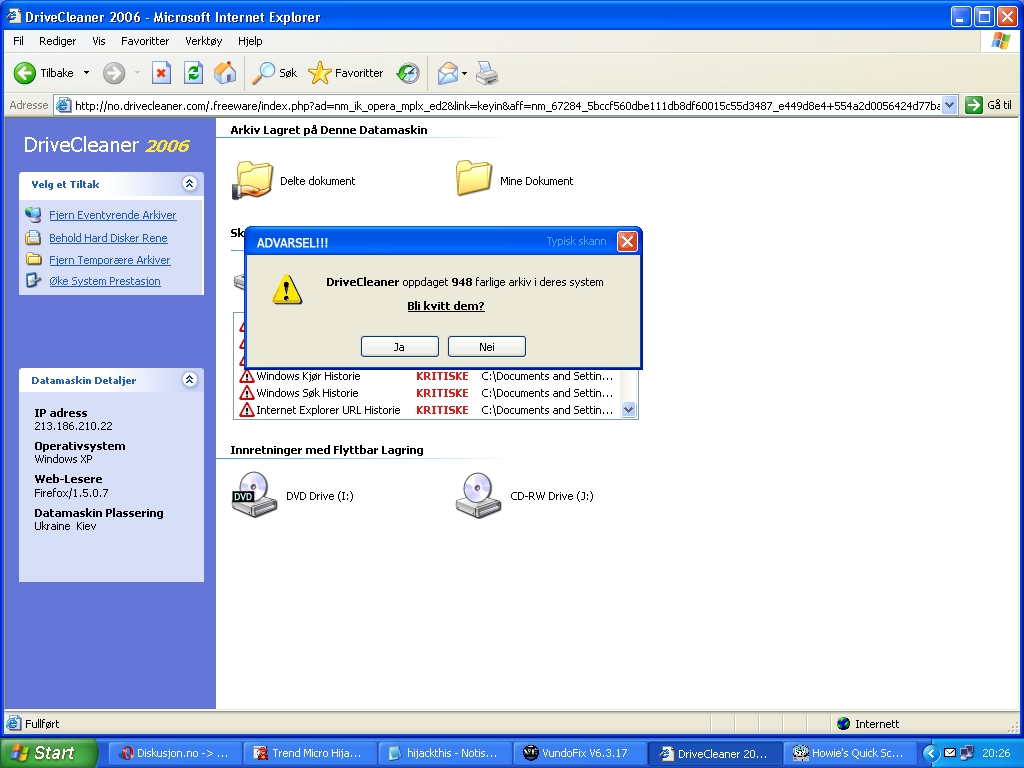Viewport: 1024px width, 768px height.
Task: Expand the address bar dropdown
Action: (950, 105)
